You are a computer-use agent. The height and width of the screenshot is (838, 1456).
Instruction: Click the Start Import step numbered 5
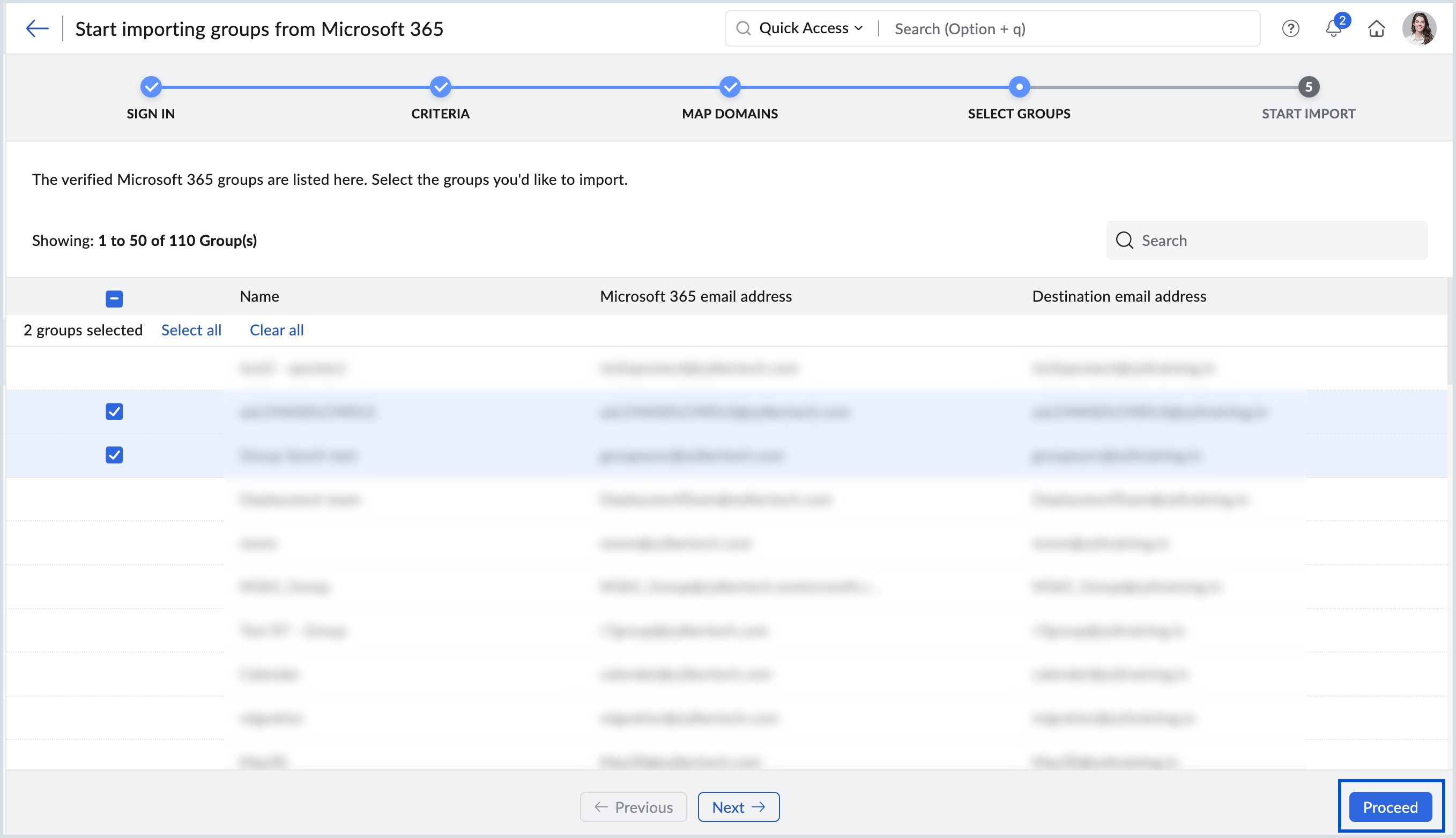tap(1308, 88)
